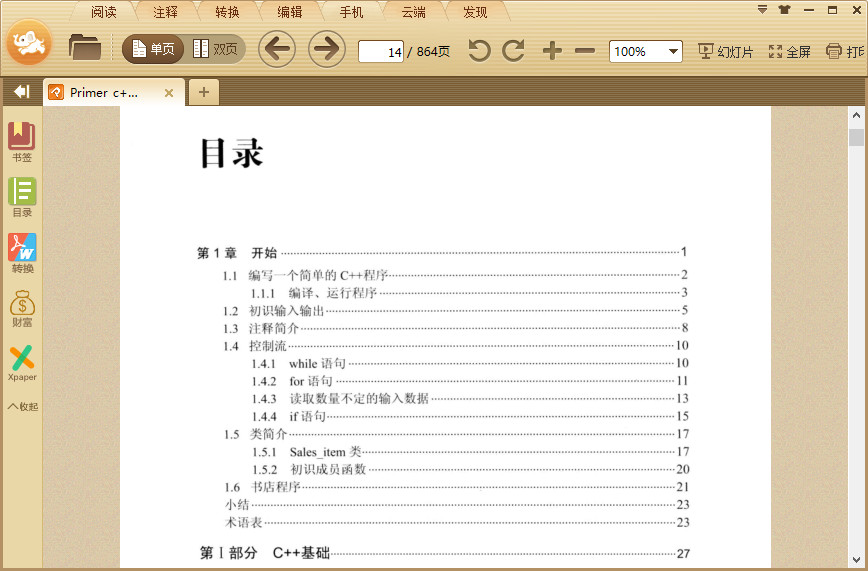Screen dimensions: 868x571
Task: Click the total pages label 864页
Action: (x=433, y=52)
